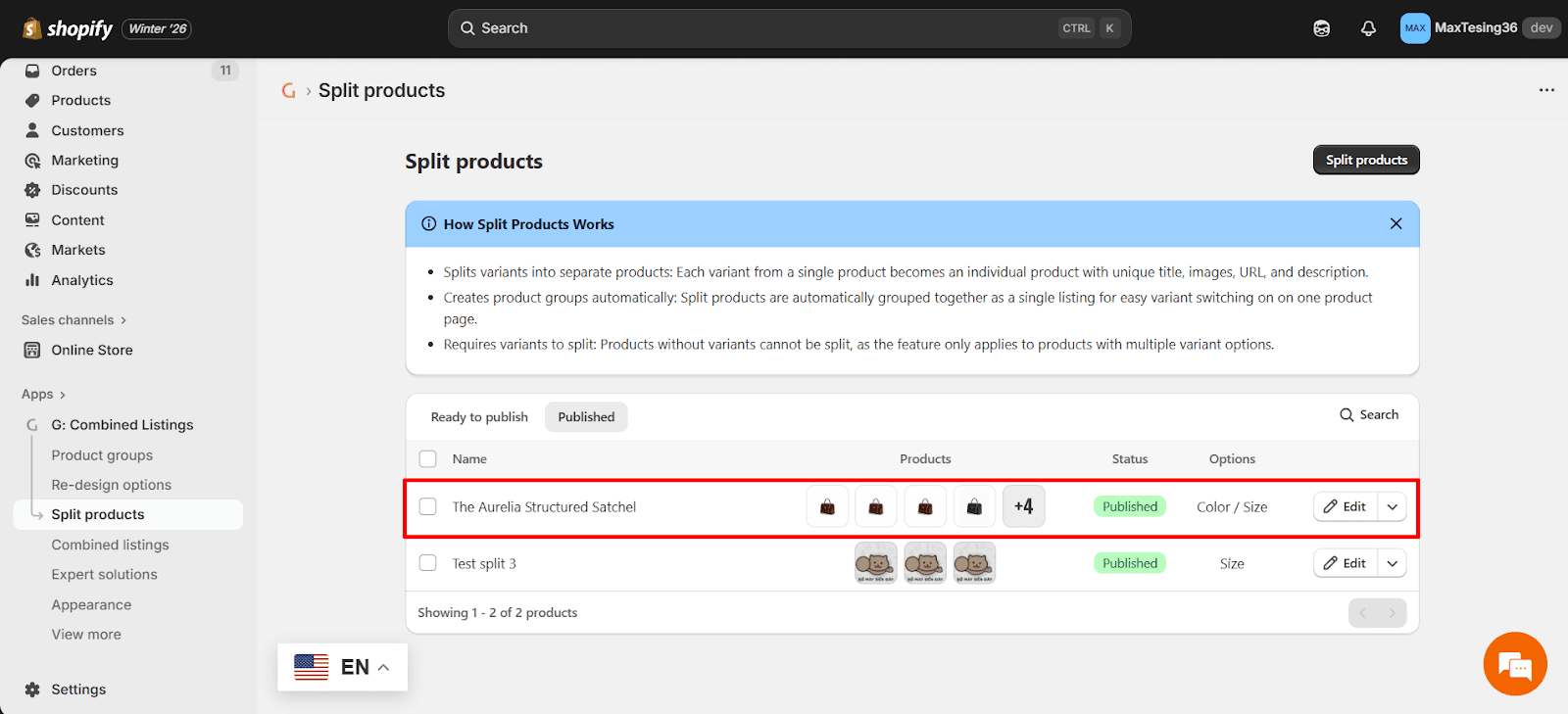1568x714 pixels.
Task: Go to the previous page of results
Action: [1363, 613]
